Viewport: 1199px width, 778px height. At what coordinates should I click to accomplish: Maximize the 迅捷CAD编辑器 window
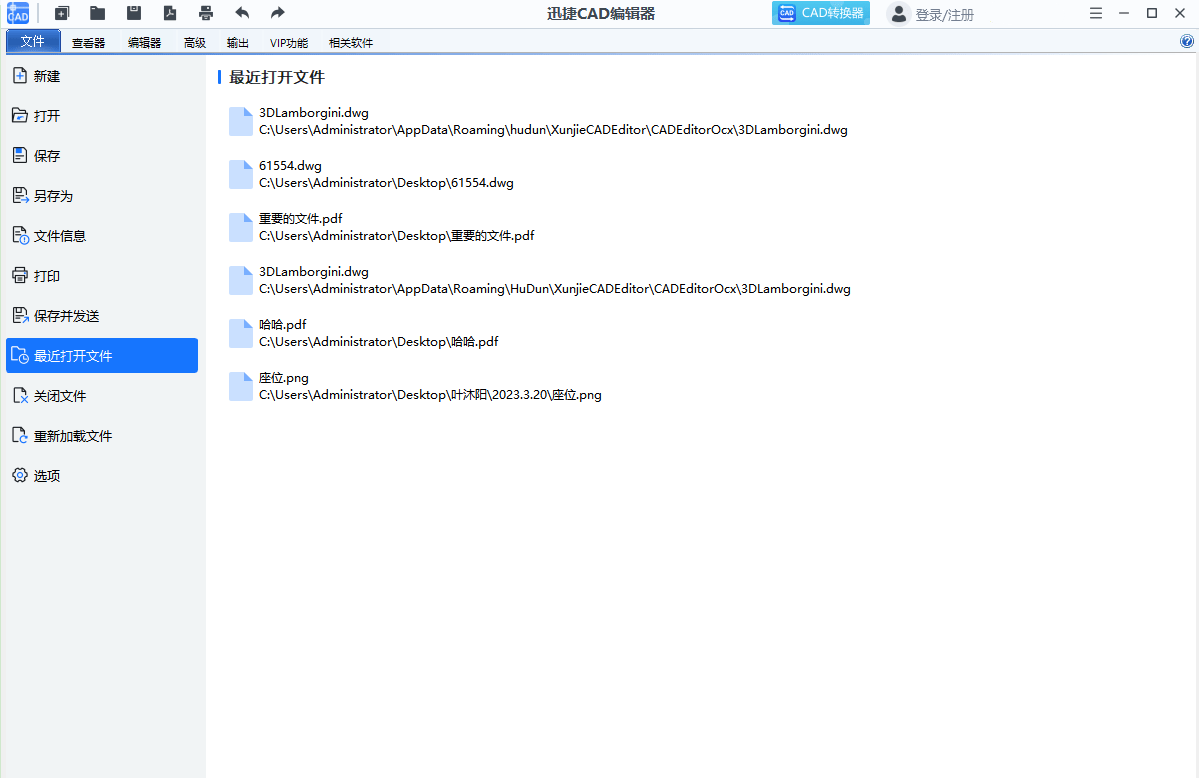click(x=1152, y=13)
